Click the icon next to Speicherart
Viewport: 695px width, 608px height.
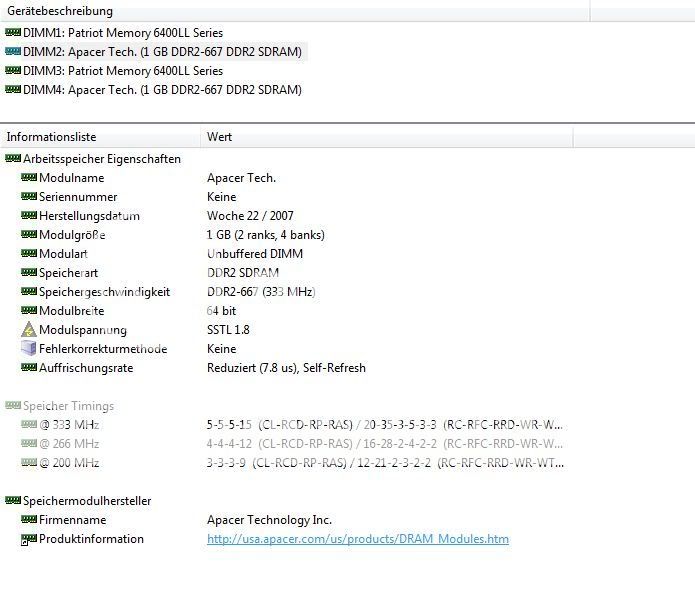(x=29, y=273)
